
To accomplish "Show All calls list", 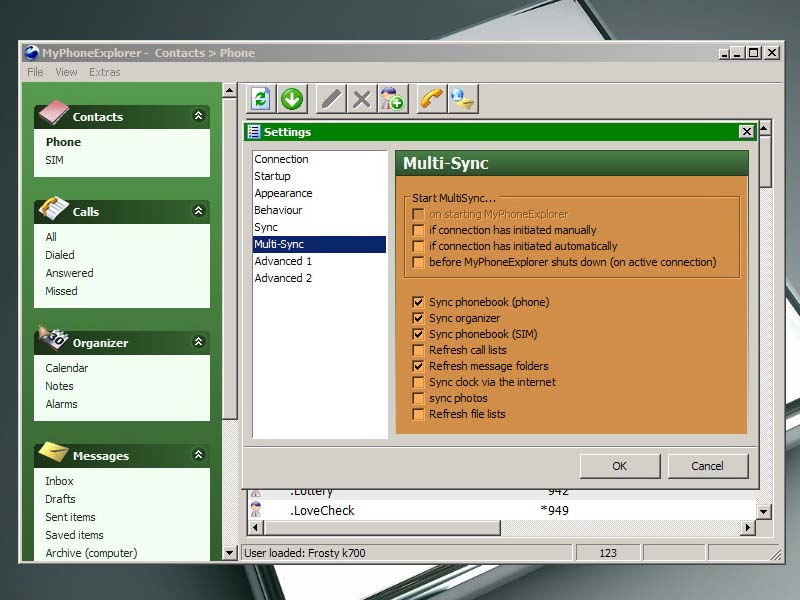I will [x=51, y=237].
